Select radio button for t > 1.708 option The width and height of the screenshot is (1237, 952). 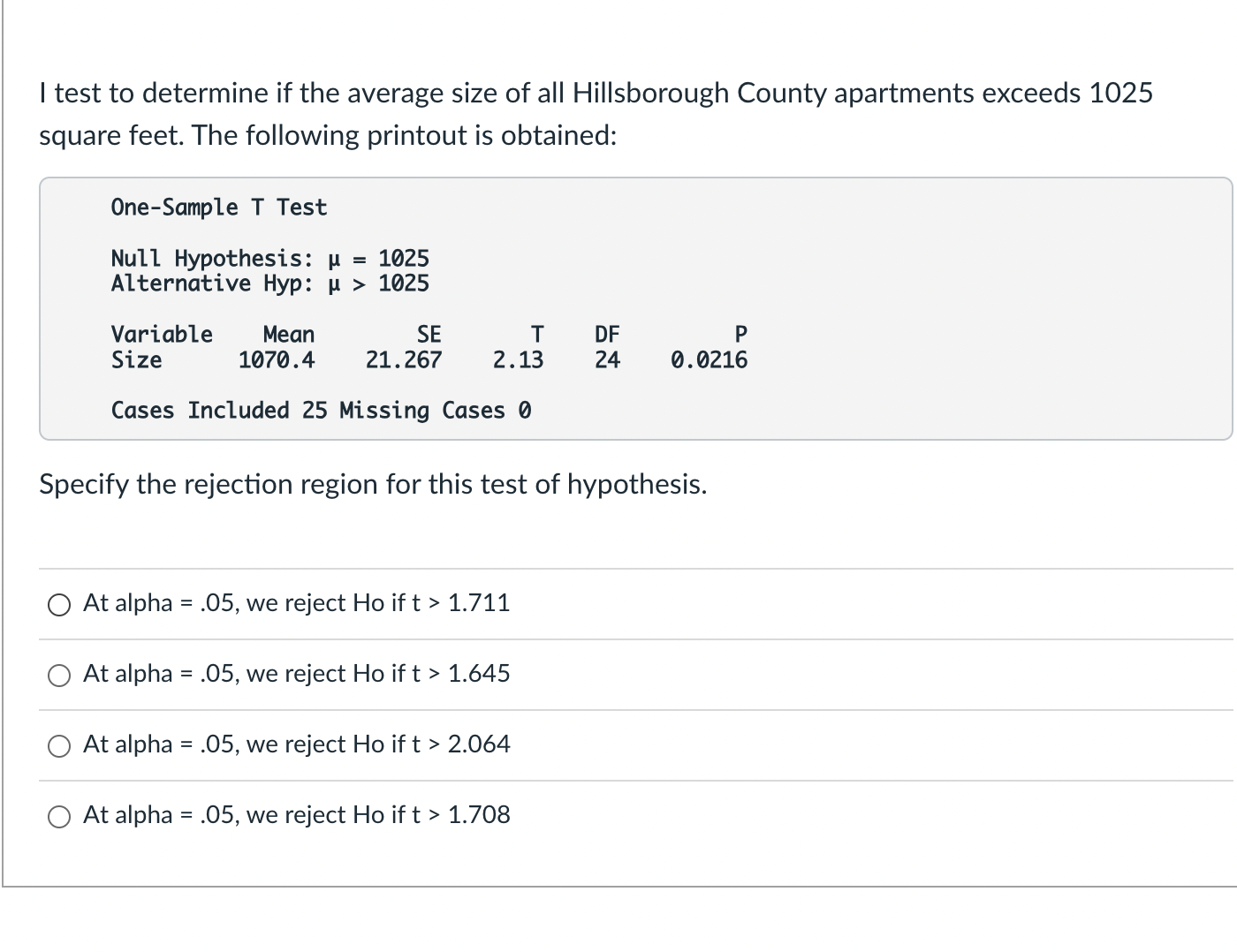click(x=58, y=817)
